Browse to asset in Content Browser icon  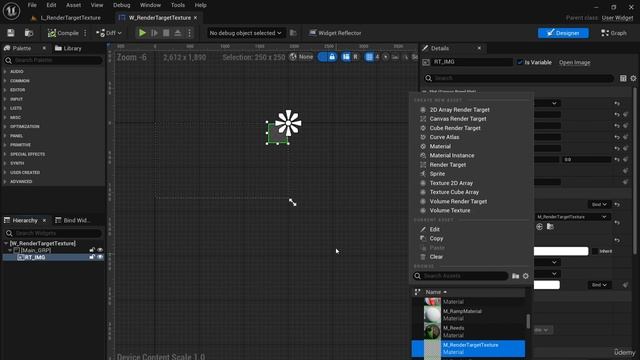point(29,33)
